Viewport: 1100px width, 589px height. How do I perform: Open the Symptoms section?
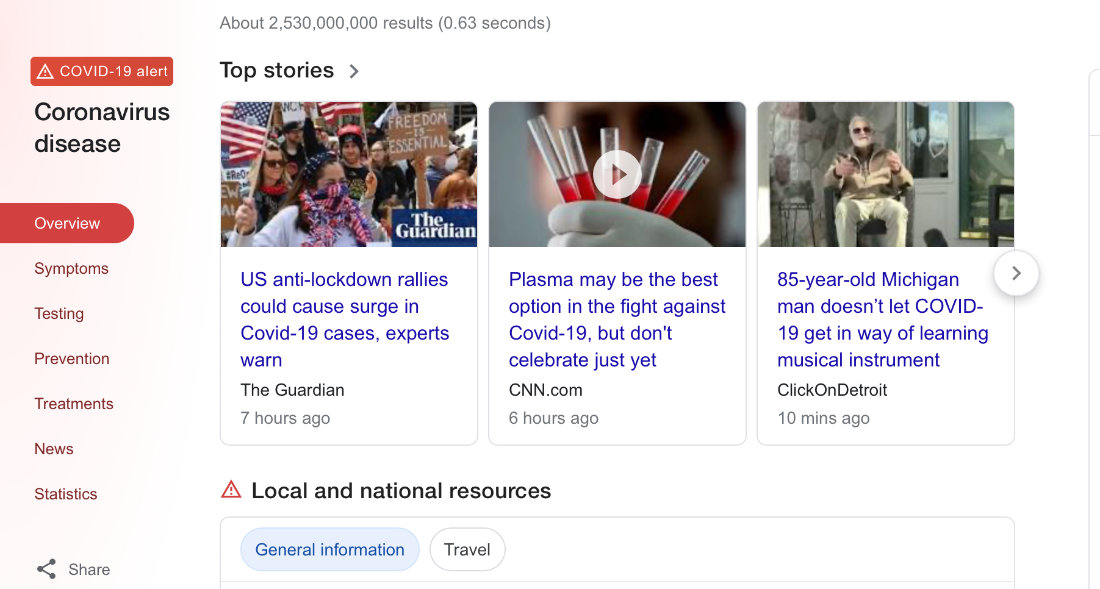pyautogui.click(x=72, y=269)
